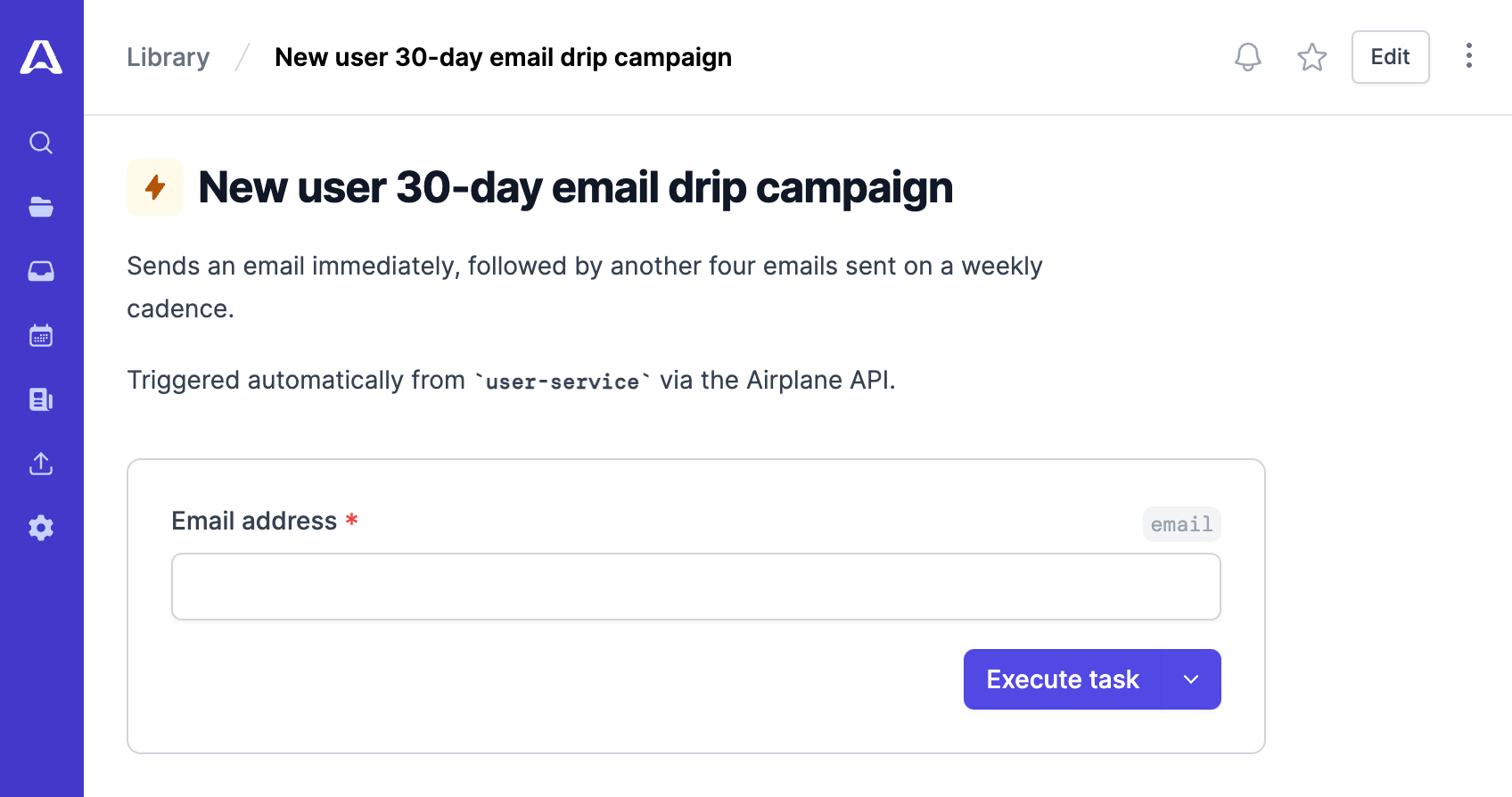Click the Airplane logo in sidebar
This screenshot has width=1512, height=797.
pyautogui.click(x=41, y=57)
